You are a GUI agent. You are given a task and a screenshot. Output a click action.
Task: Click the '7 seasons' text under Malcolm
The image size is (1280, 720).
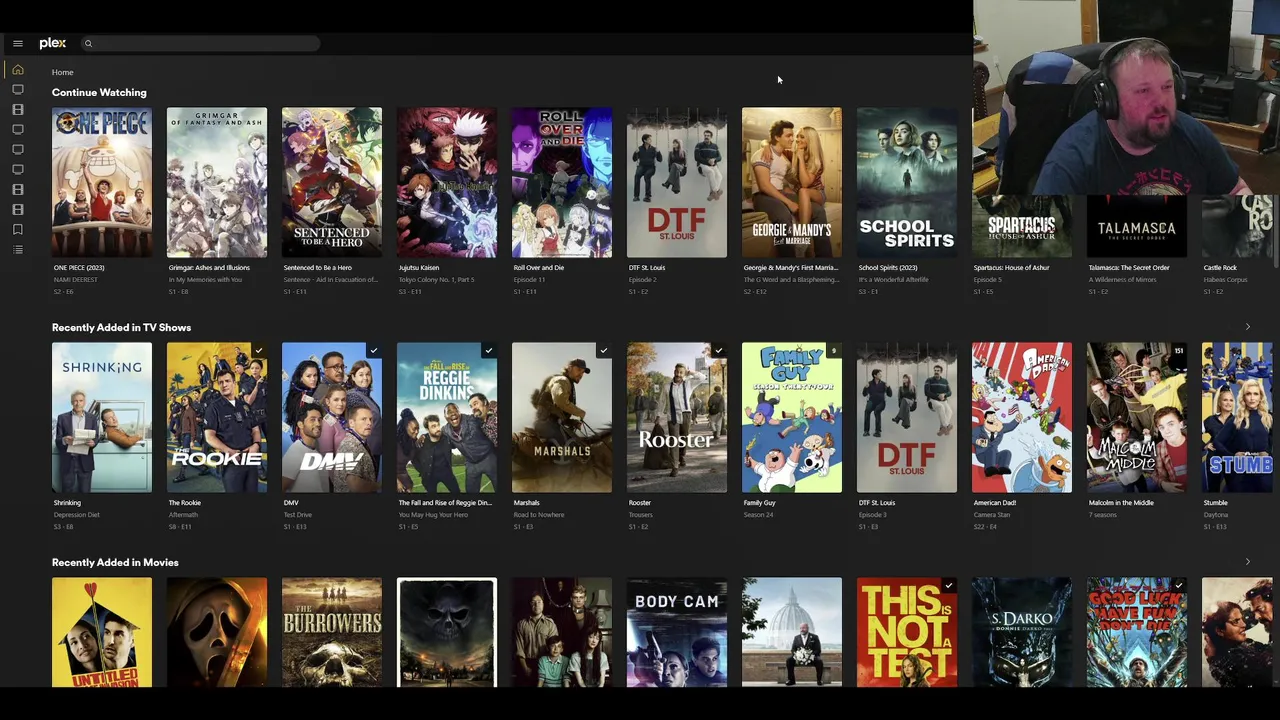point(1103,515)
